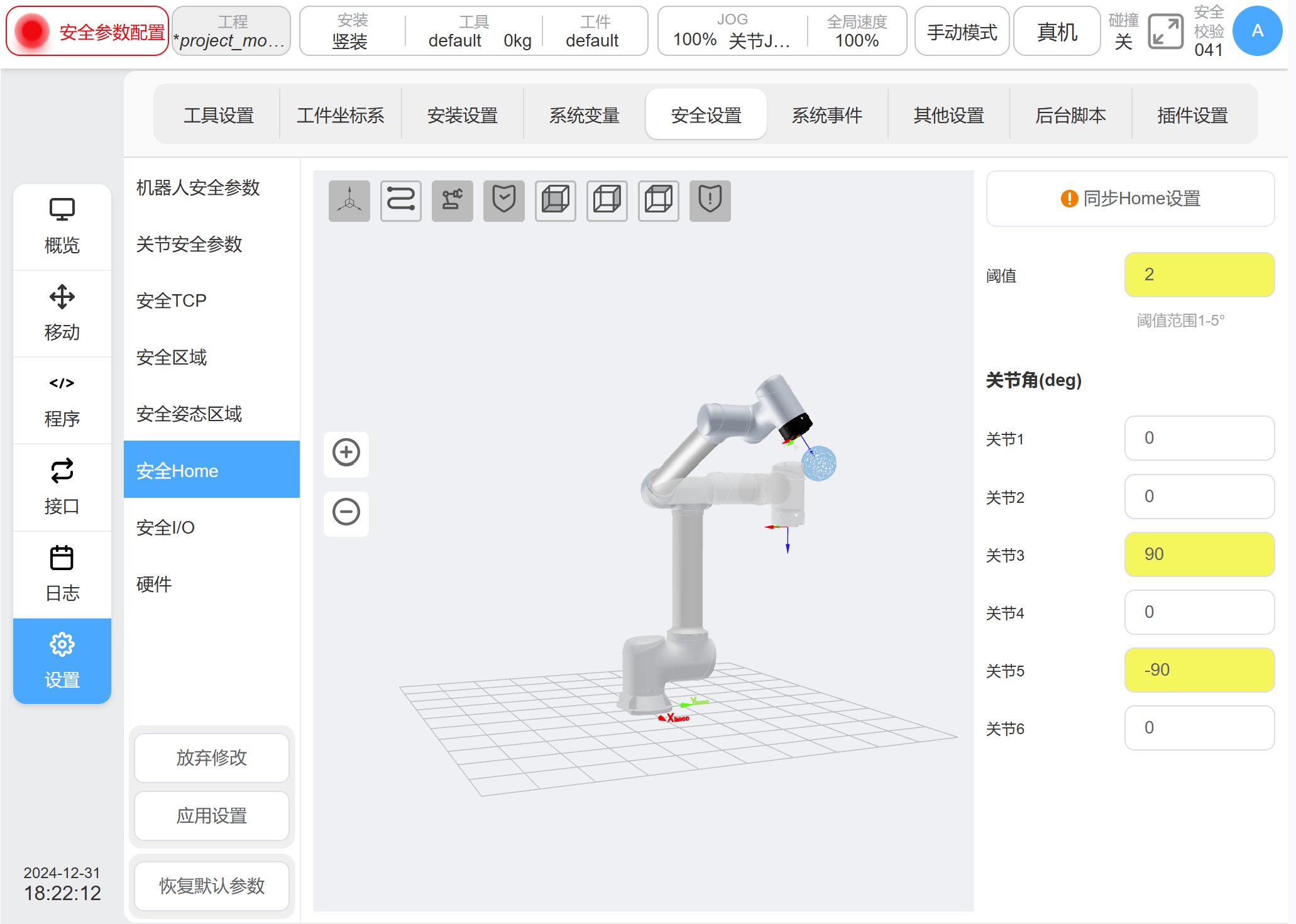Switch to the 工具设置 tab
1296x924 pixels.
(x=218, y=115)
